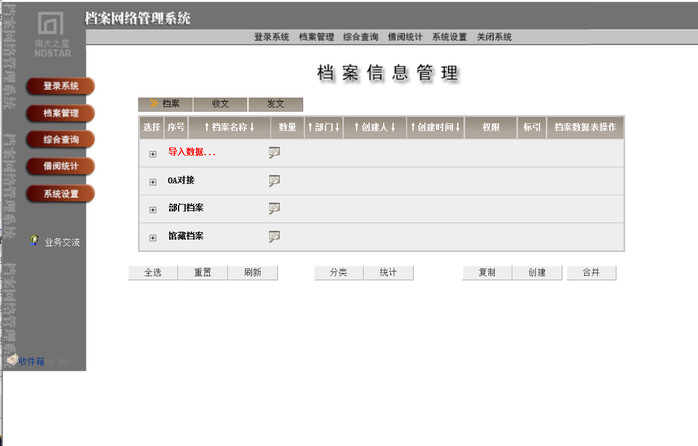Open 档案管理 in top menu bar

tap(316, 37)
